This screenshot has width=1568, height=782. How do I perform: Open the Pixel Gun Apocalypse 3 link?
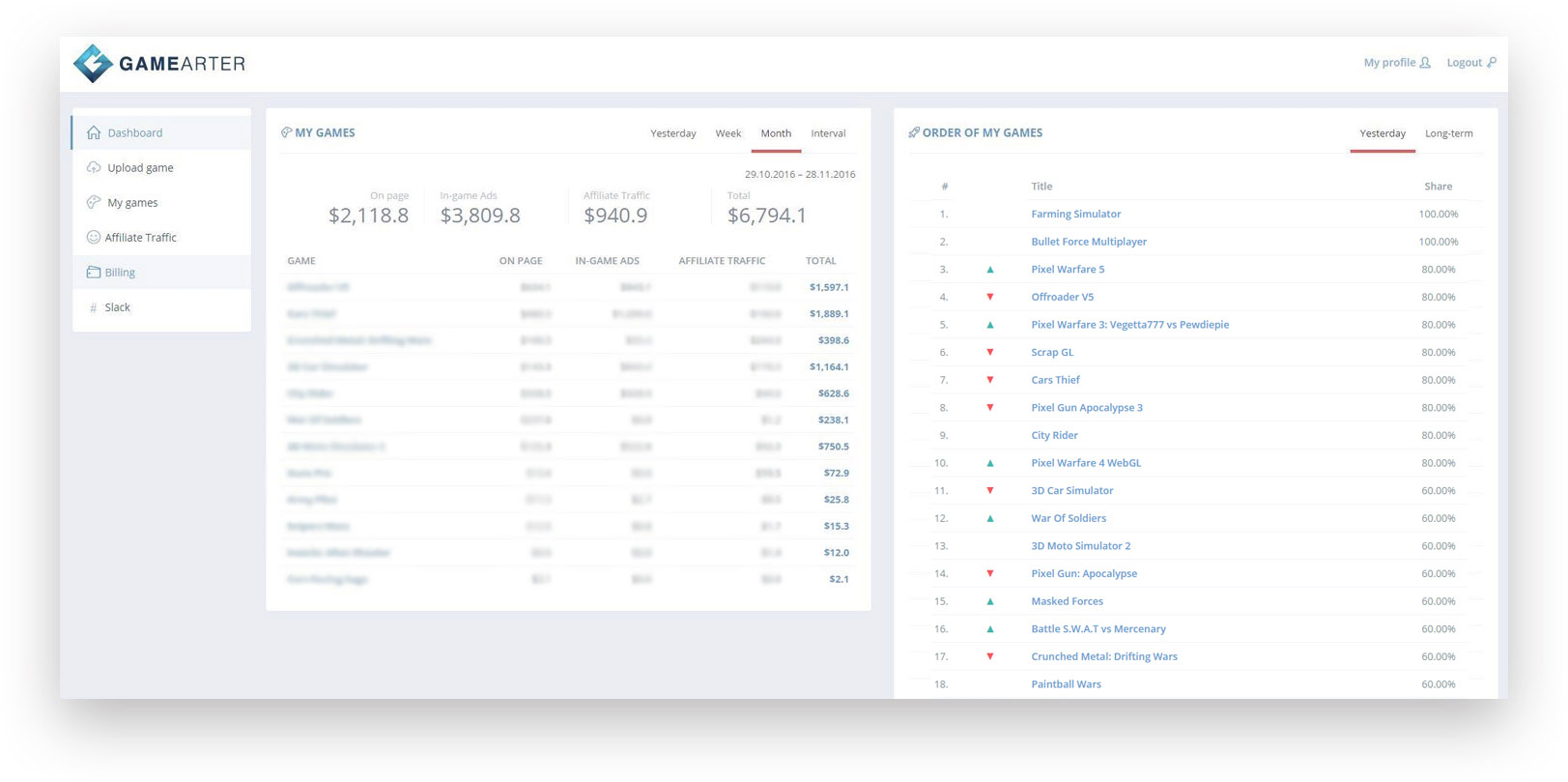click(x=1087, y=408)
